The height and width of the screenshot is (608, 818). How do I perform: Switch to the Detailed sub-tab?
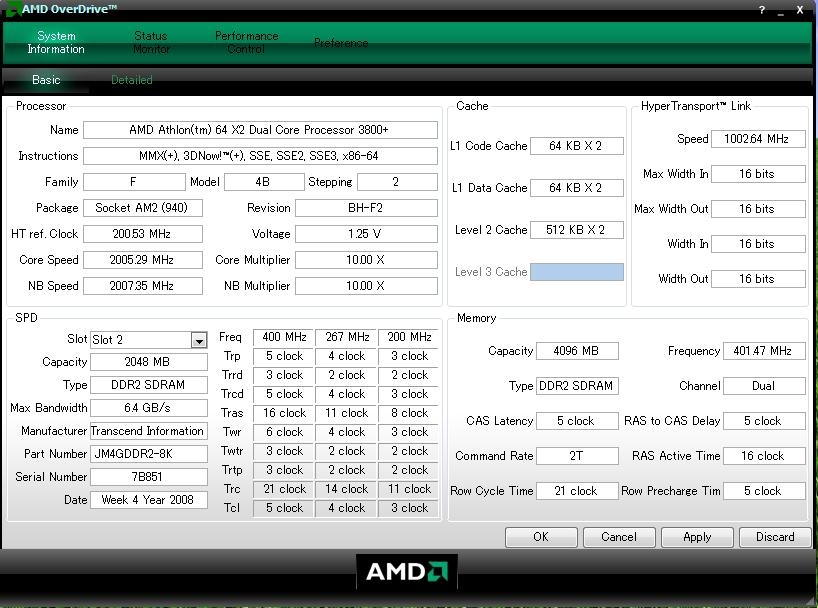pos(131,80)
